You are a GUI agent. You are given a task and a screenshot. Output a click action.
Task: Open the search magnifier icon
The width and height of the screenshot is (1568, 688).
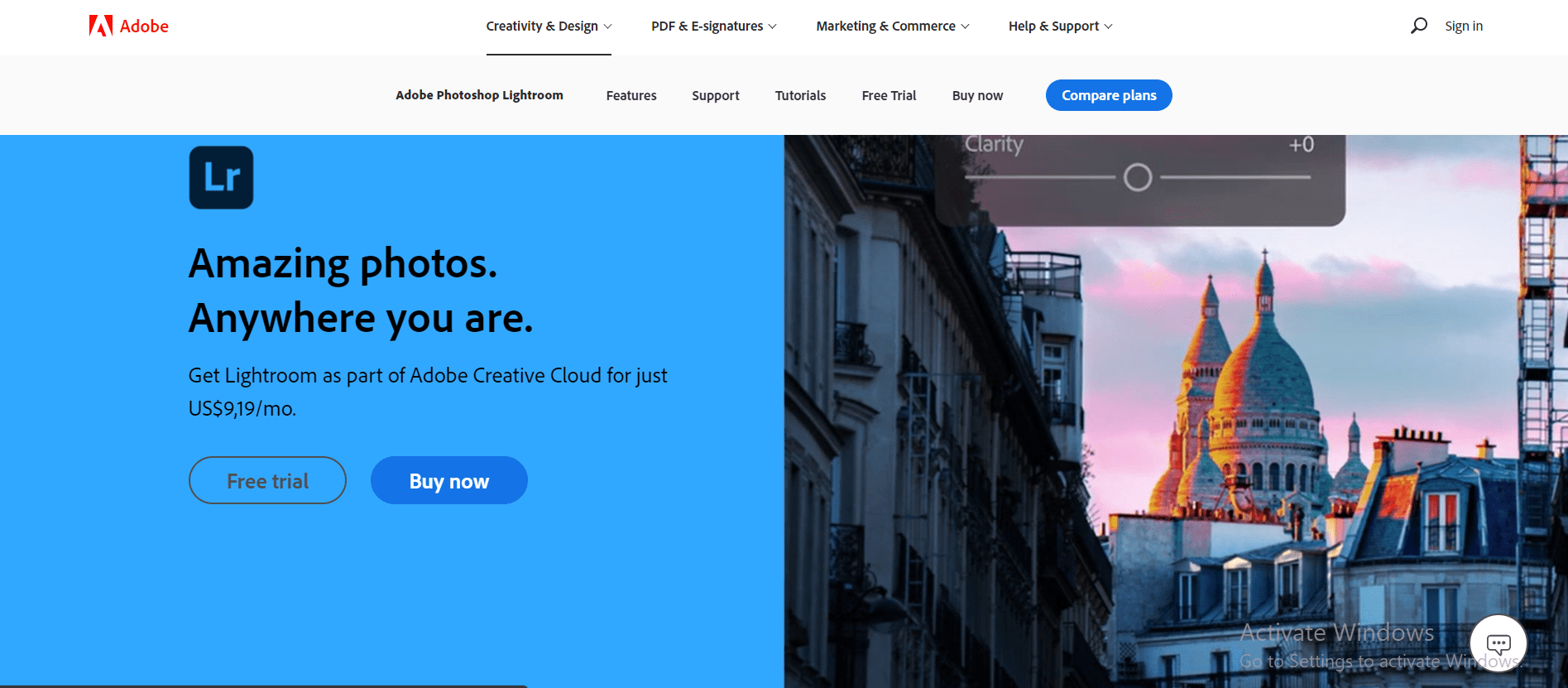pyautogui.click(x=1419, y=26)
